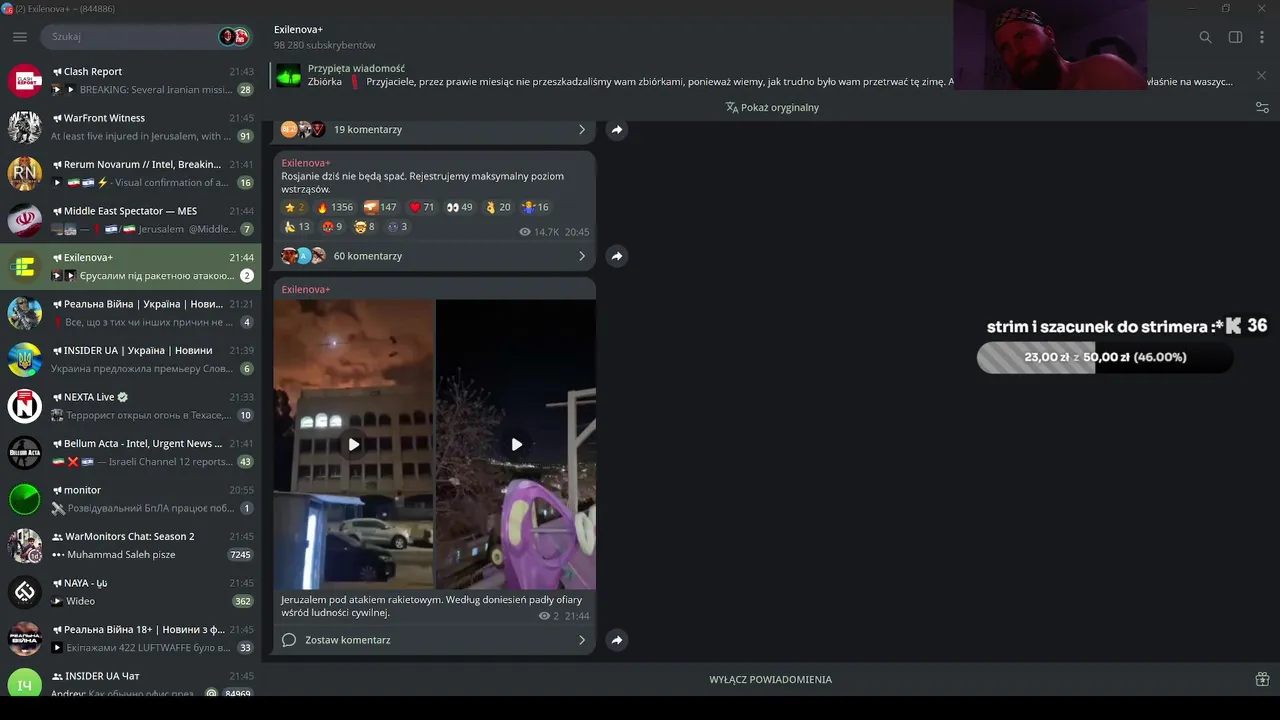Click the Bellum Acta avatar
The height and width of the screenshot is (720, 1280).
[24, 453]
